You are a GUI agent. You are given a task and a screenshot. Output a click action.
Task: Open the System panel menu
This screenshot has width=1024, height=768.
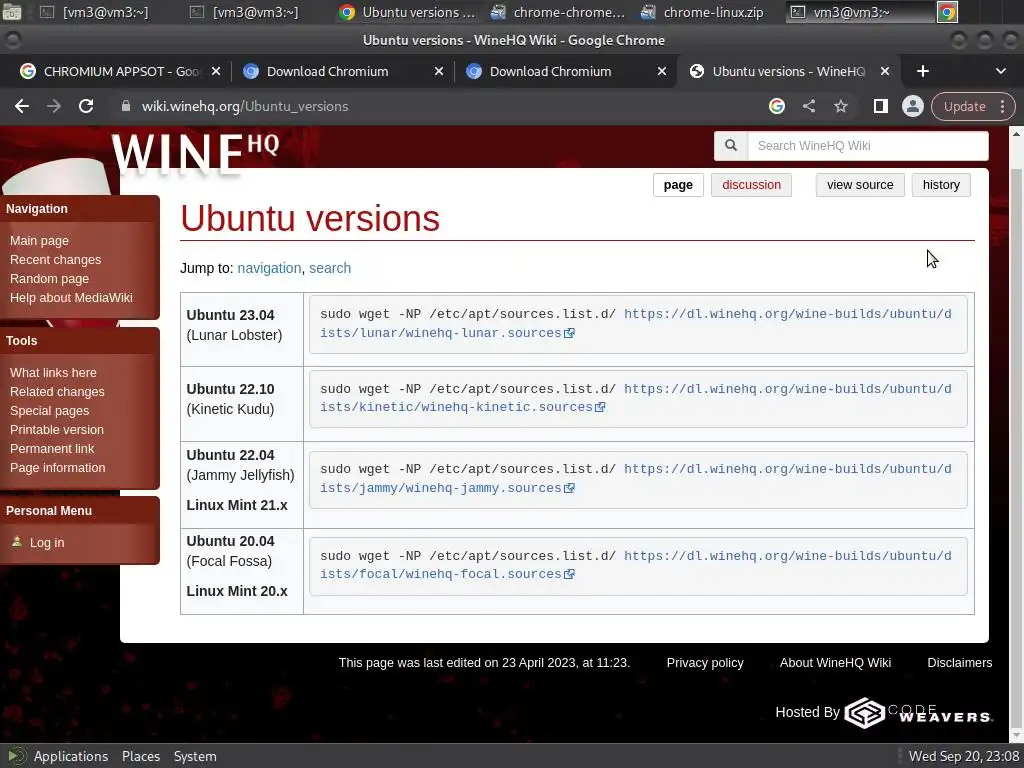(195, 756)
